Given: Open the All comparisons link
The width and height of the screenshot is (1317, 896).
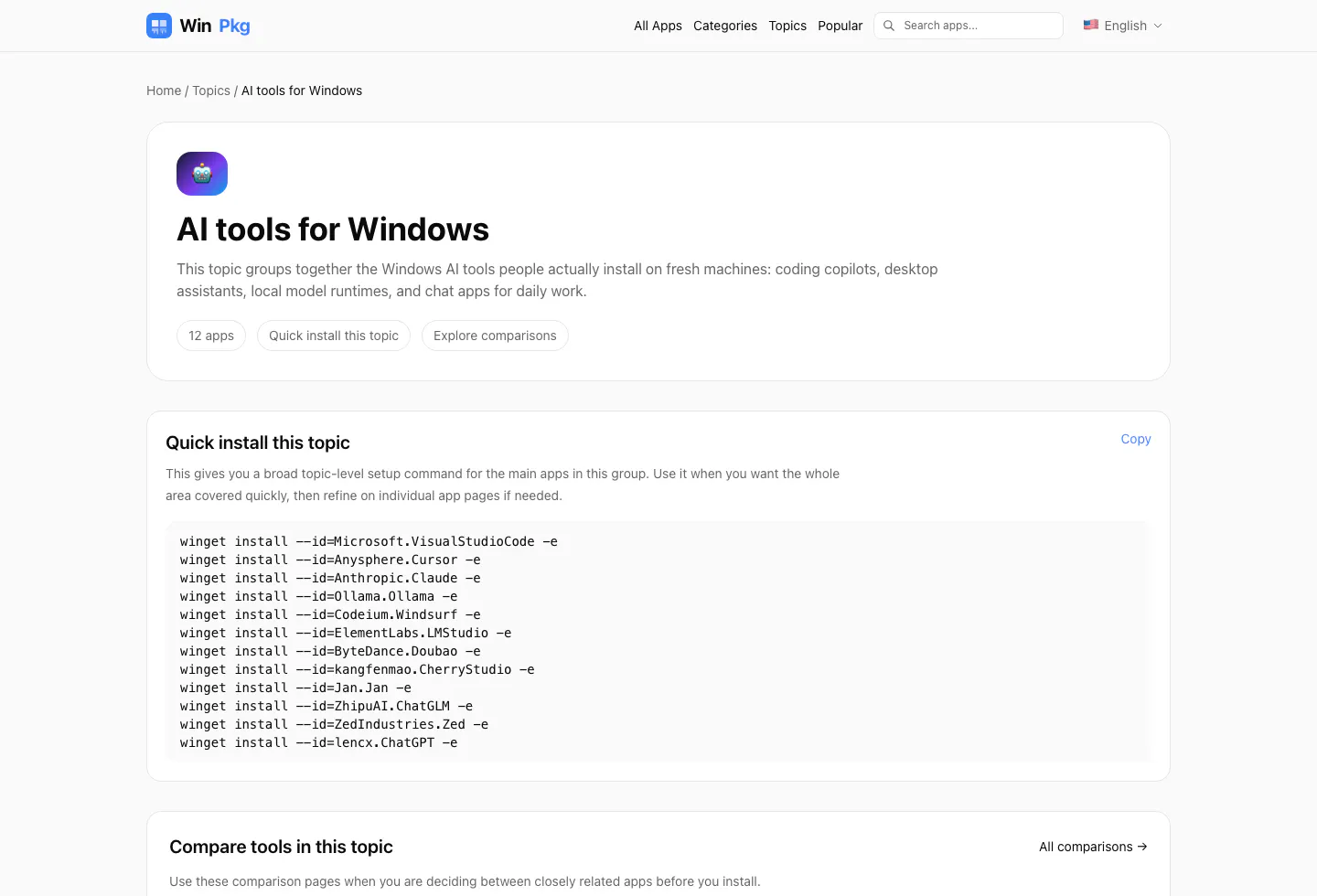Looking at the screenshot, I should 1093,847.
